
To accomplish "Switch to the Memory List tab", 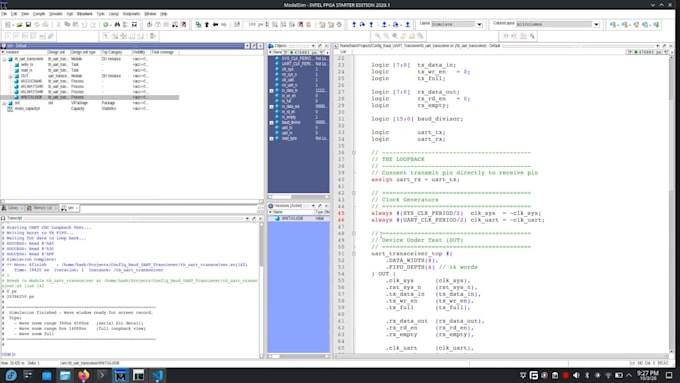I will click(x=42, y=208).
